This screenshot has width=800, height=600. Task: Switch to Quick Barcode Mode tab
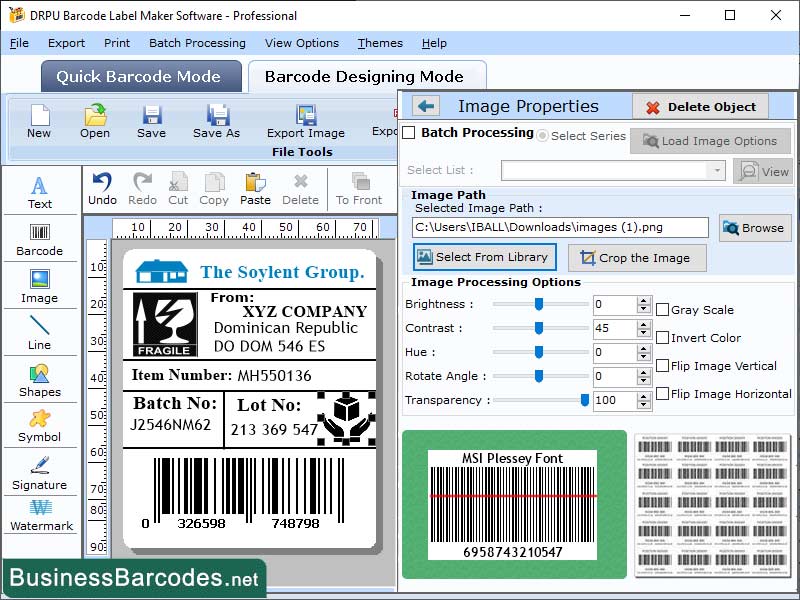click(x=140, y=76)
